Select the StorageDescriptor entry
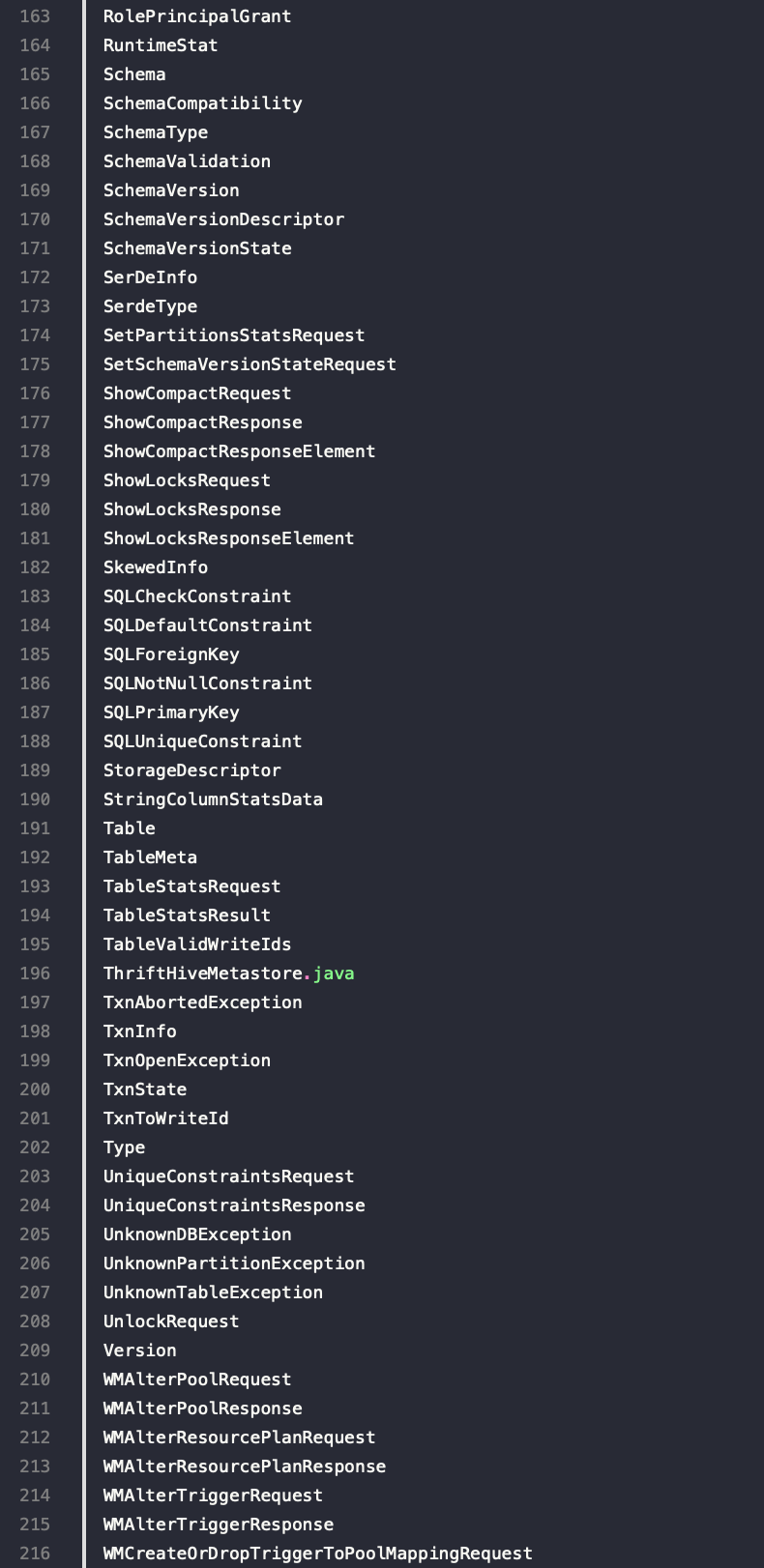764x1568 pixels. point(192,770)
